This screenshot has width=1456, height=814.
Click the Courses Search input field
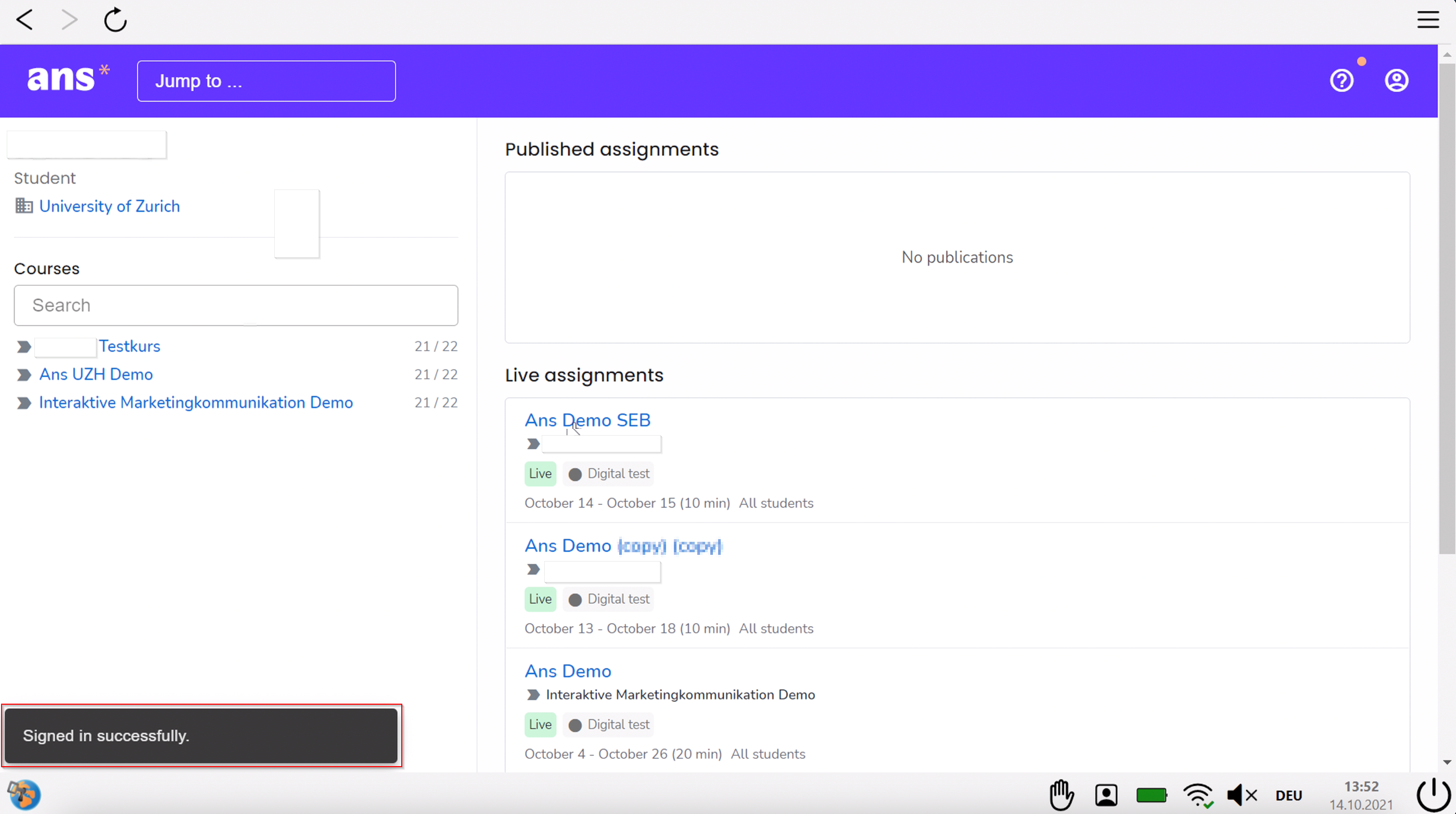point(236,305)
